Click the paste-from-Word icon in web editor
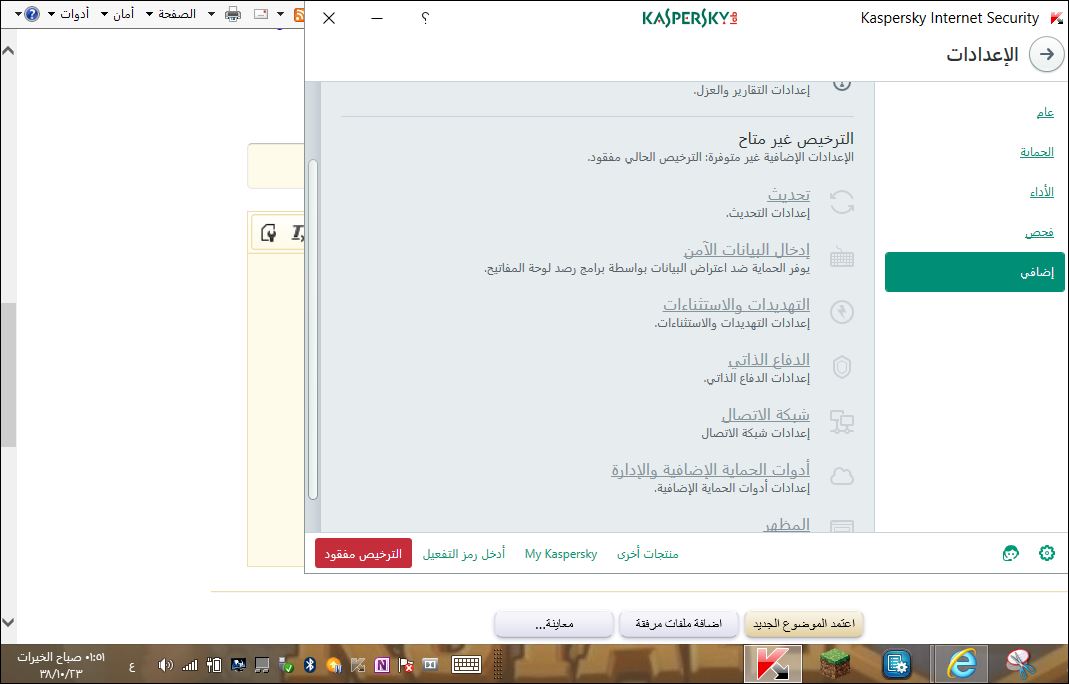 click(269, 233)
